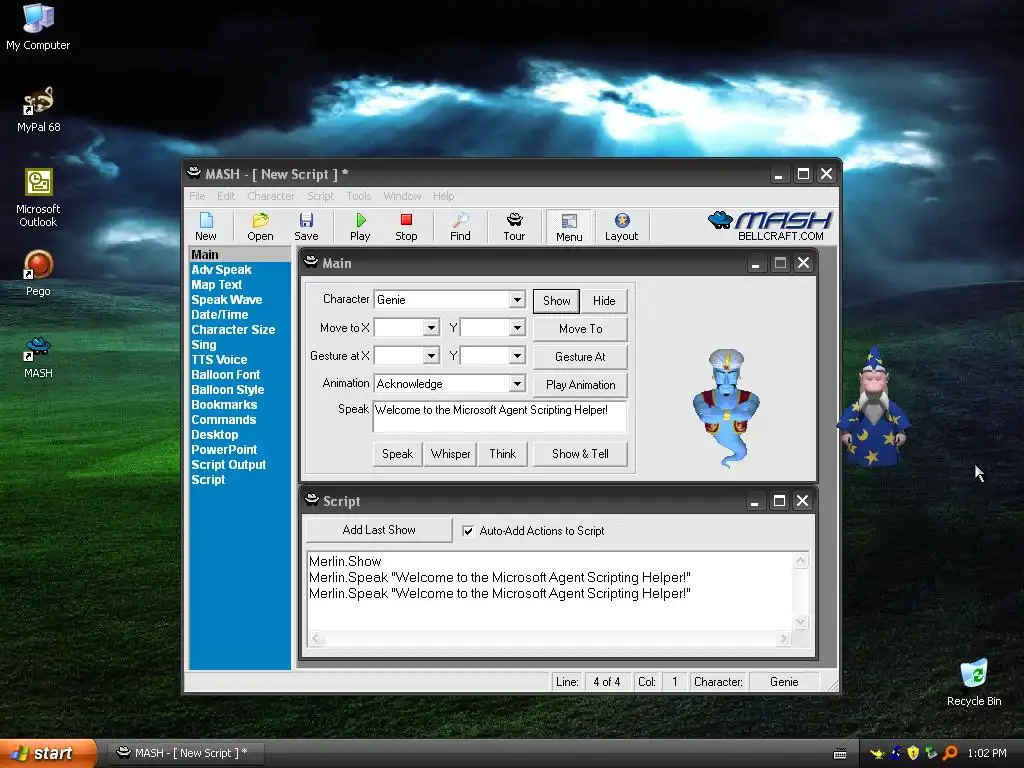Select Adv Speak in the sidebar
This screenshot has height=768, width=1024.
point(221,269)
